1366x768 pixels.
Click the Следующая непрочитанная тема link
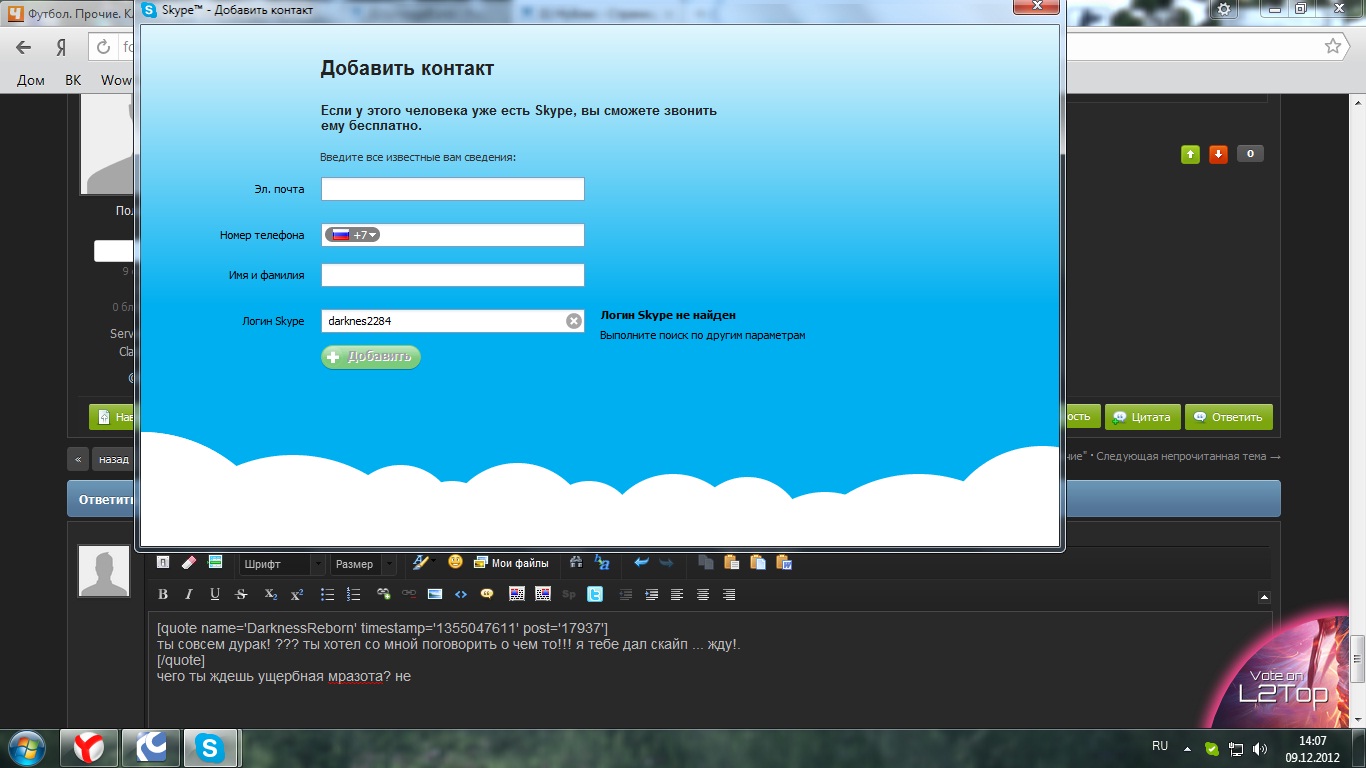click(1186, 456)
